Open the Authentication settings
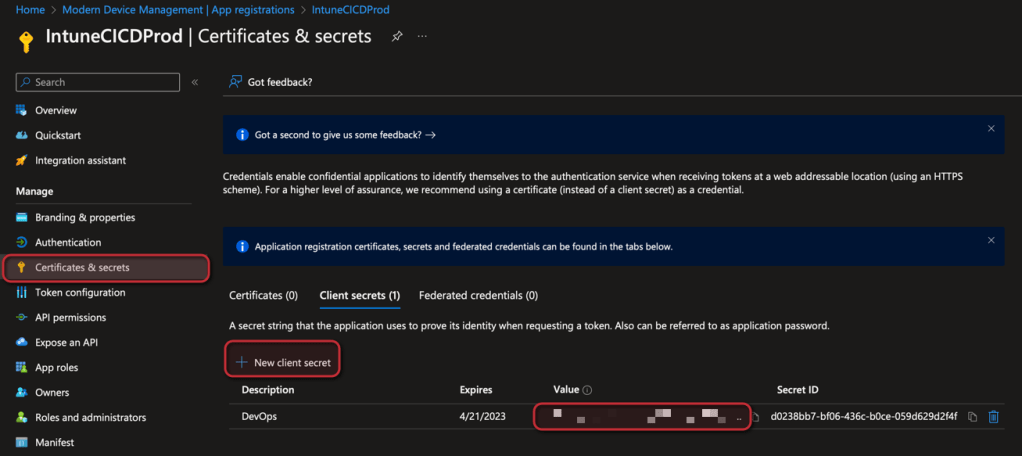The width and height of the screenshot is (1022, 456). (68, 242)
